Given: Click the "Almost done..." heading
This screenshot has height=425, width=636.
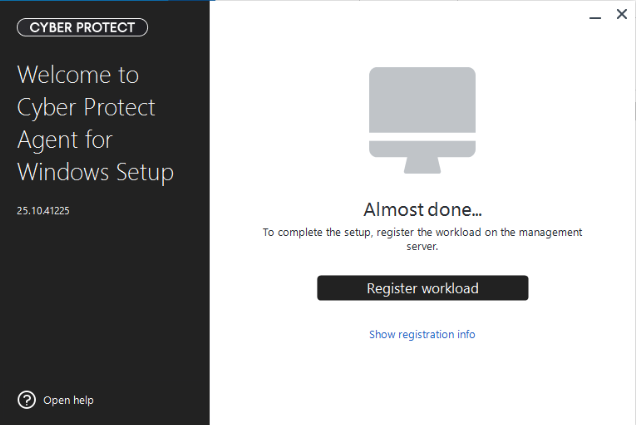Looking at the screenshot, I should [422, 210].
